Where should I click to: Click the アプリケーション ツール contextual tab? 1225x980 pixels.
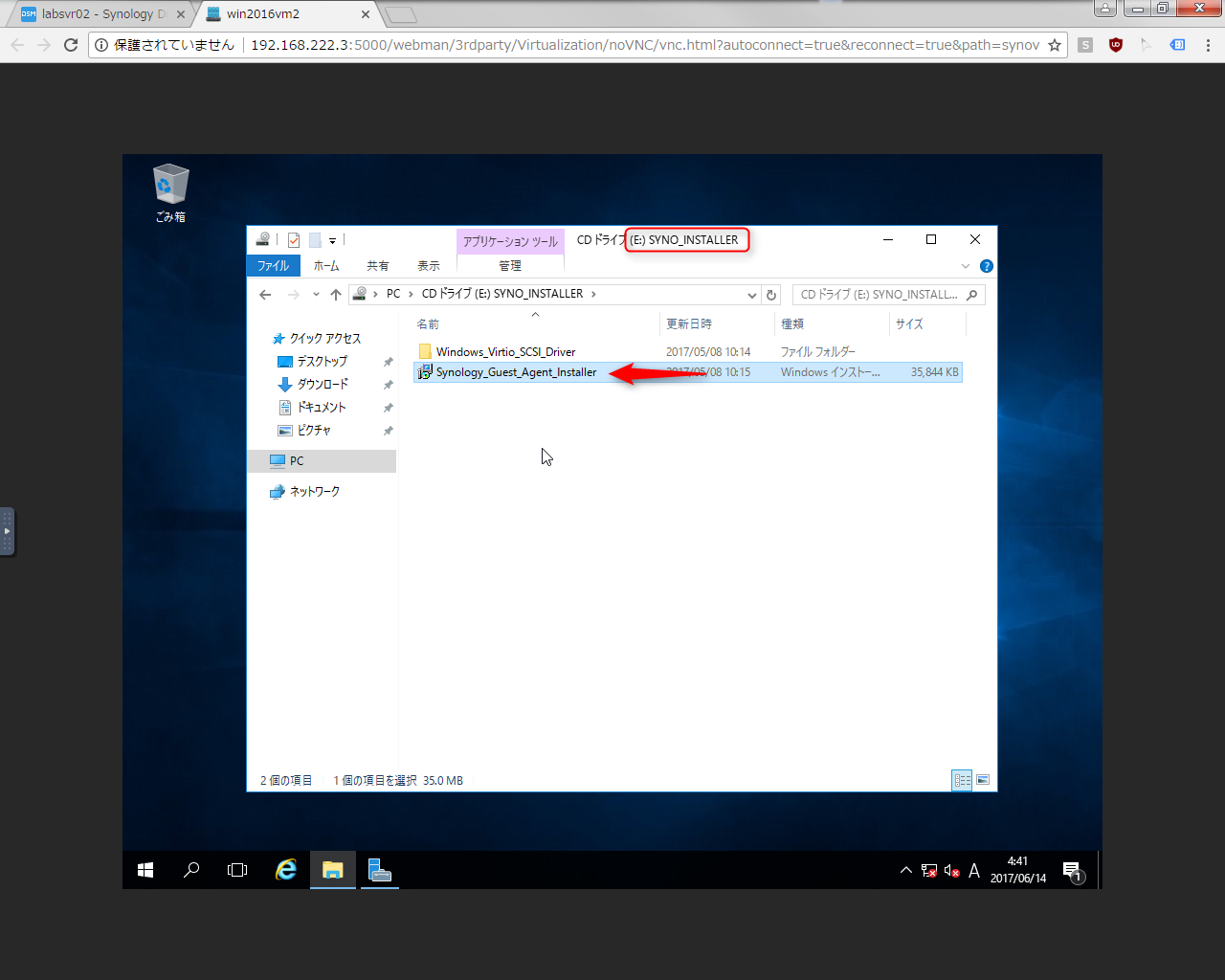[510, 241]
